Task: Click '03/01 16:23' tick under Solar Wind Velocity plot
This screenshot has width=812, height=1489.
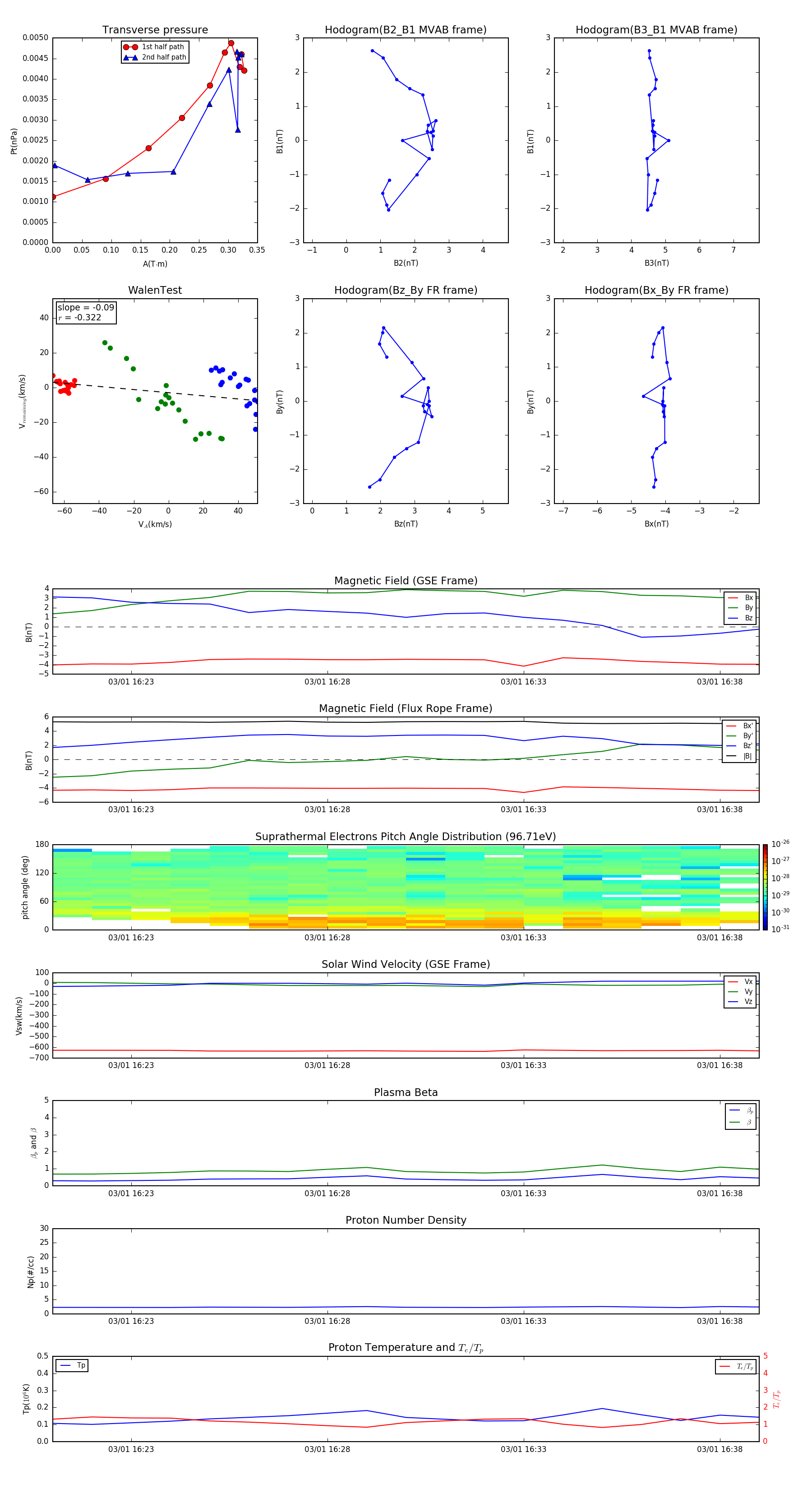Action: pos(131,1065)
